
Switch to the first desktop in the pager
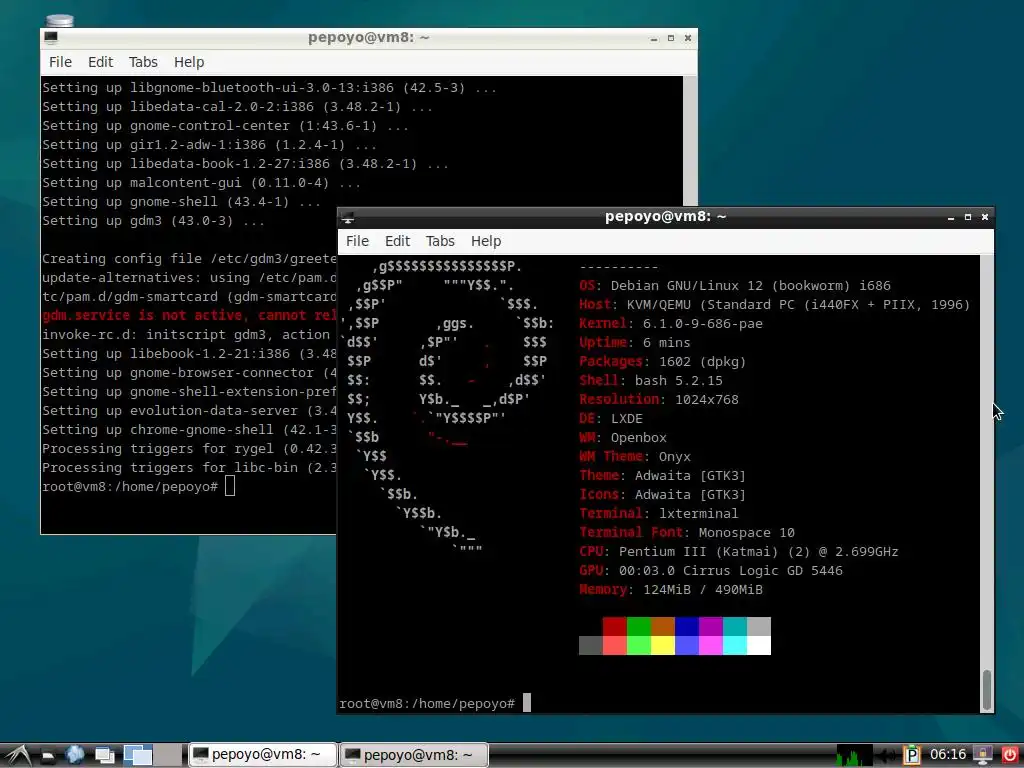[138, 756]
